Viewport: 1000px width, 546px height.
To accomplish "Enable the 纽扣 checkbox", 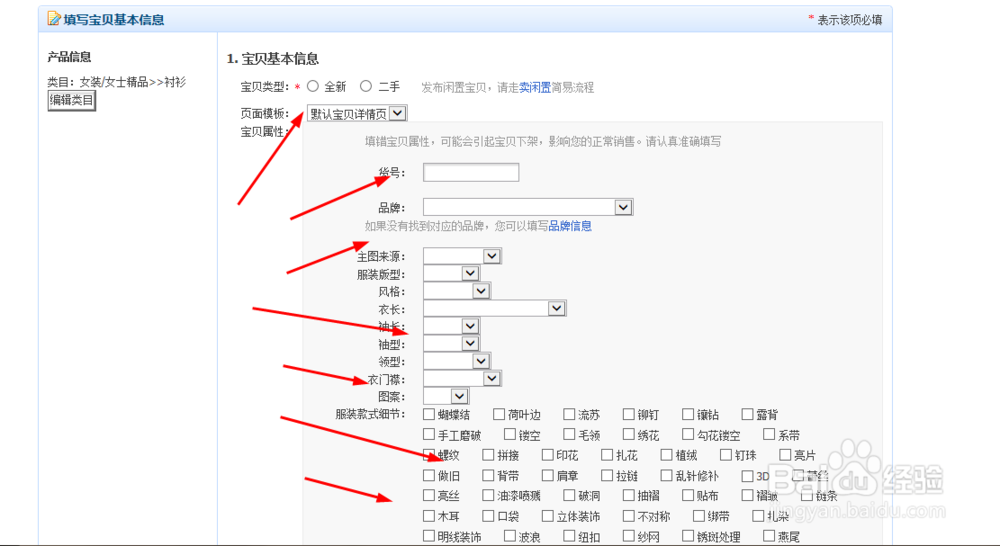I will click(x=570, y=536).
